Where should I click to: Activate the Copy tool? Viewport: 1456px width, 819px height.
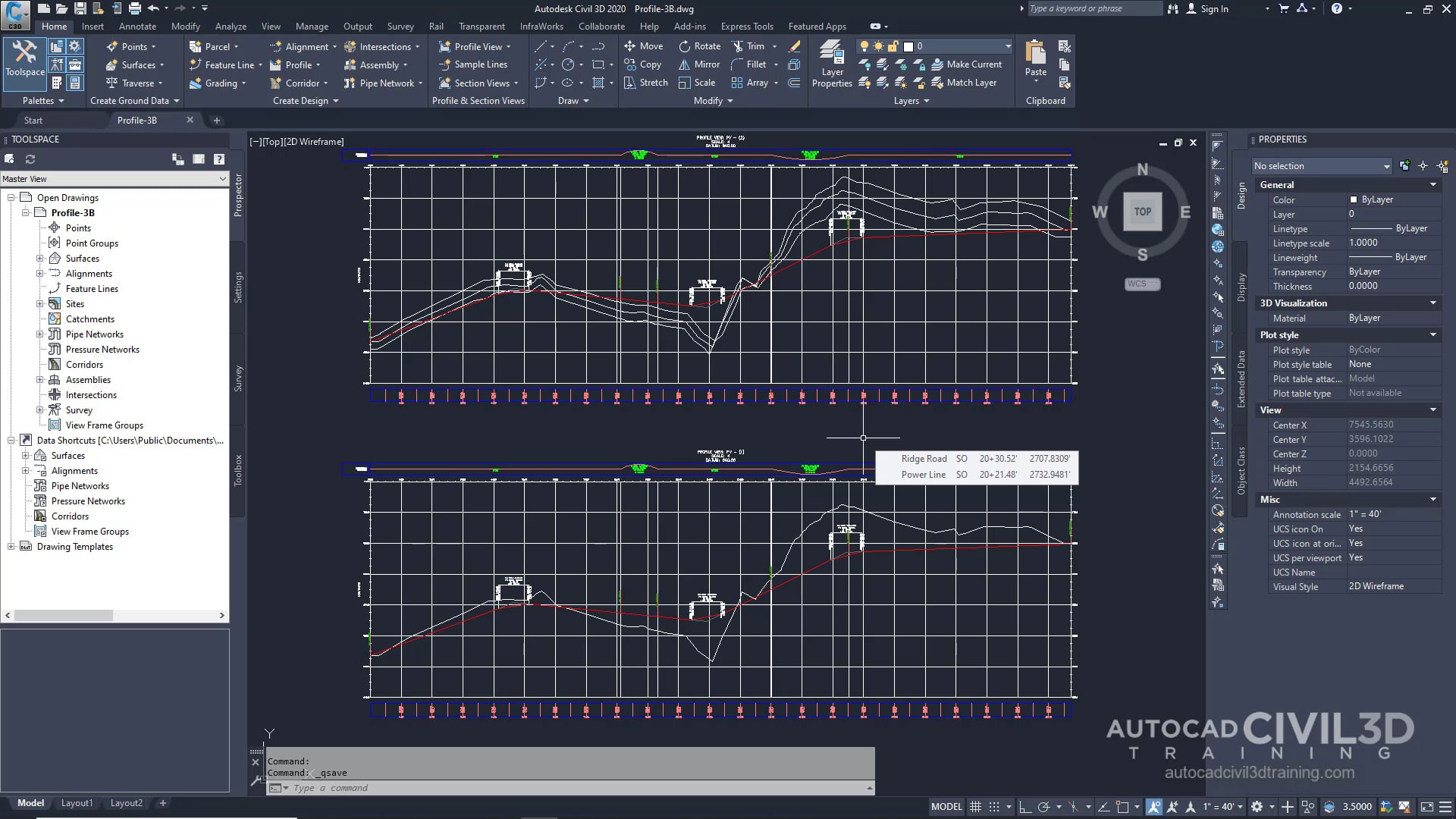pyautogui.click(x=643, y=64)
